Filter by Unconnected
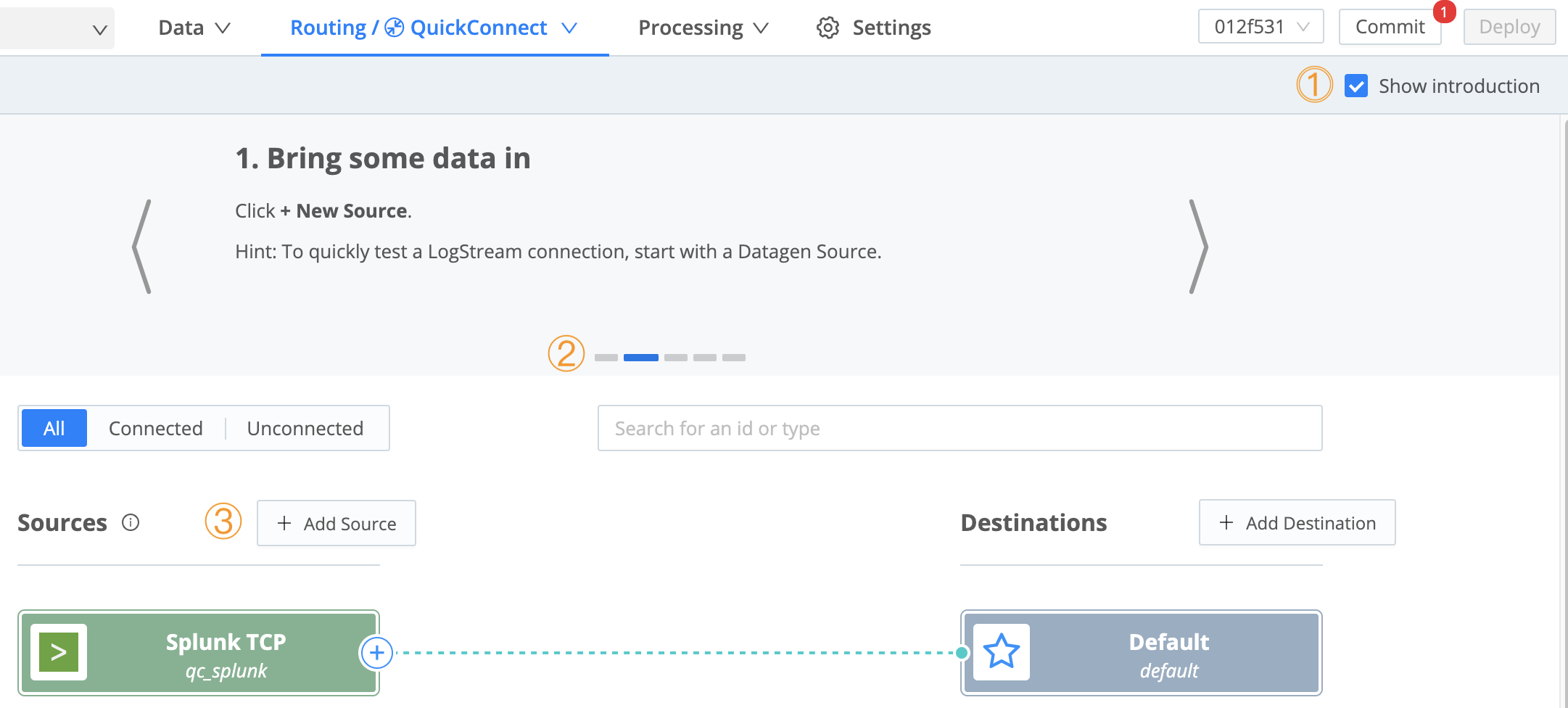This screenshot has width=1568, height=708. [x=305, y=428]
